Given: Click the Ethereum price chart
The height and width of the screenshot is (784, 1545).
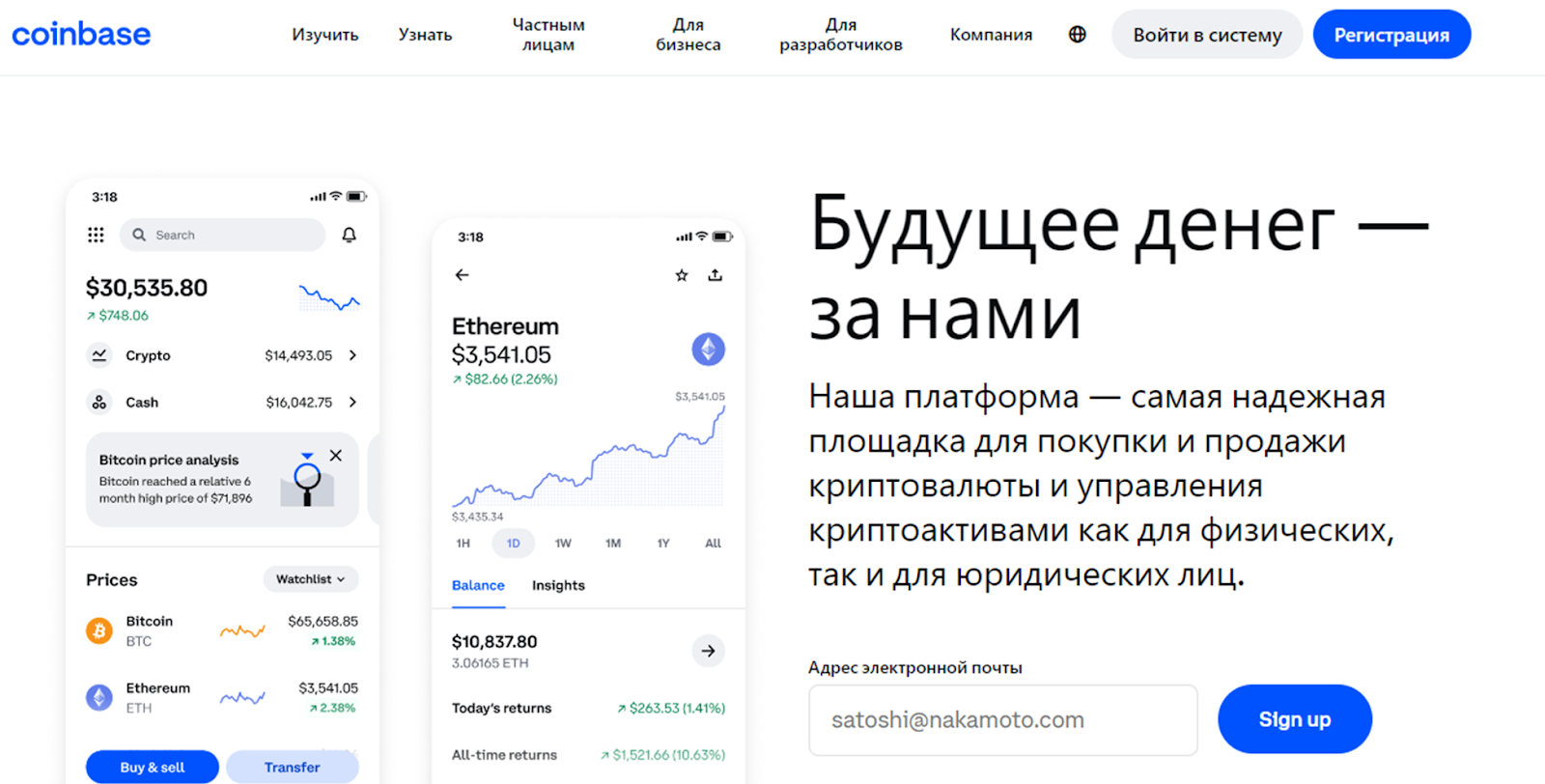Looking at the screenshot, I should pos(588,457).
